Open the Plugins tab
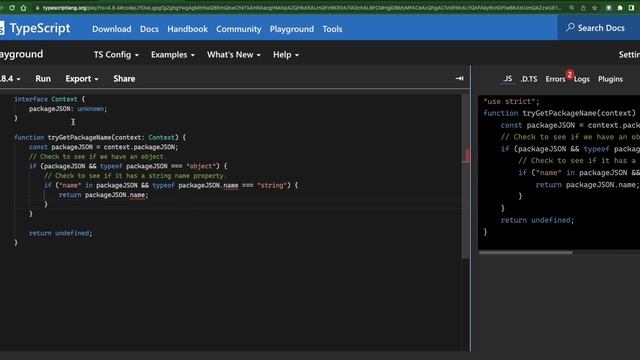The image size is (640, 360). pos(610,79)
